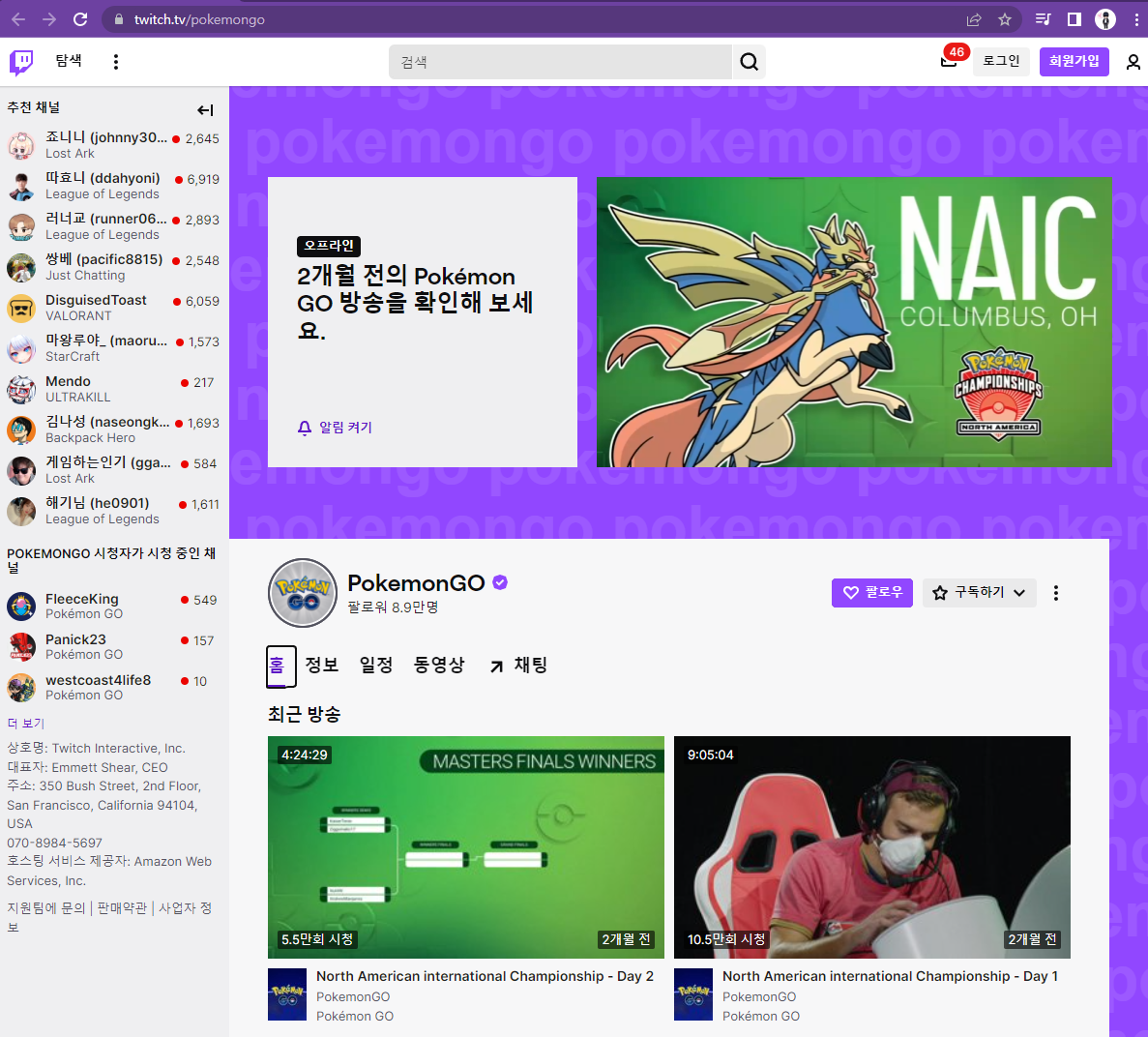Open Mendo channel playing ULTRAKILL
This screenshot has width=1148, height=1037.
click(x=113, y=390)
